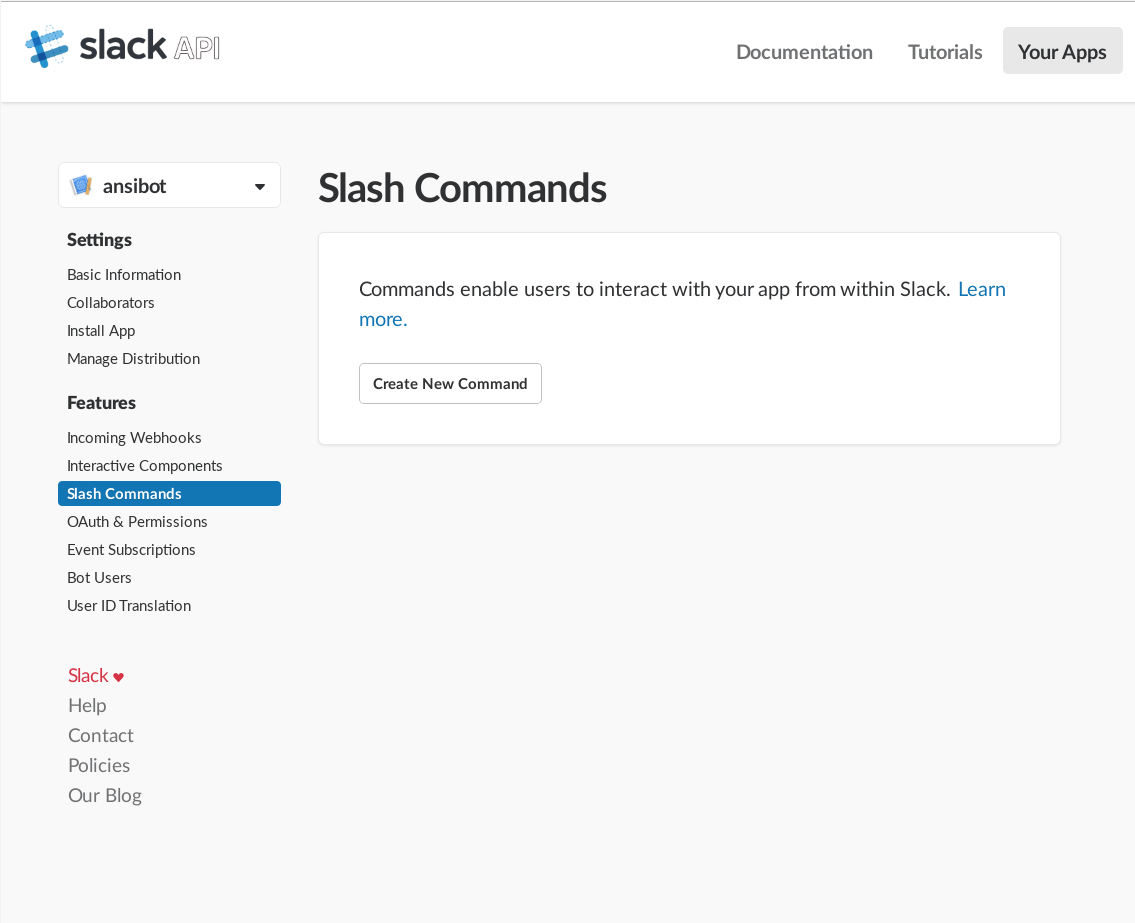This screenshot has width=1135, height=923.
Task: Expand the ansibot app selector dropdown arrow
Action: click(x=260, y=187)
